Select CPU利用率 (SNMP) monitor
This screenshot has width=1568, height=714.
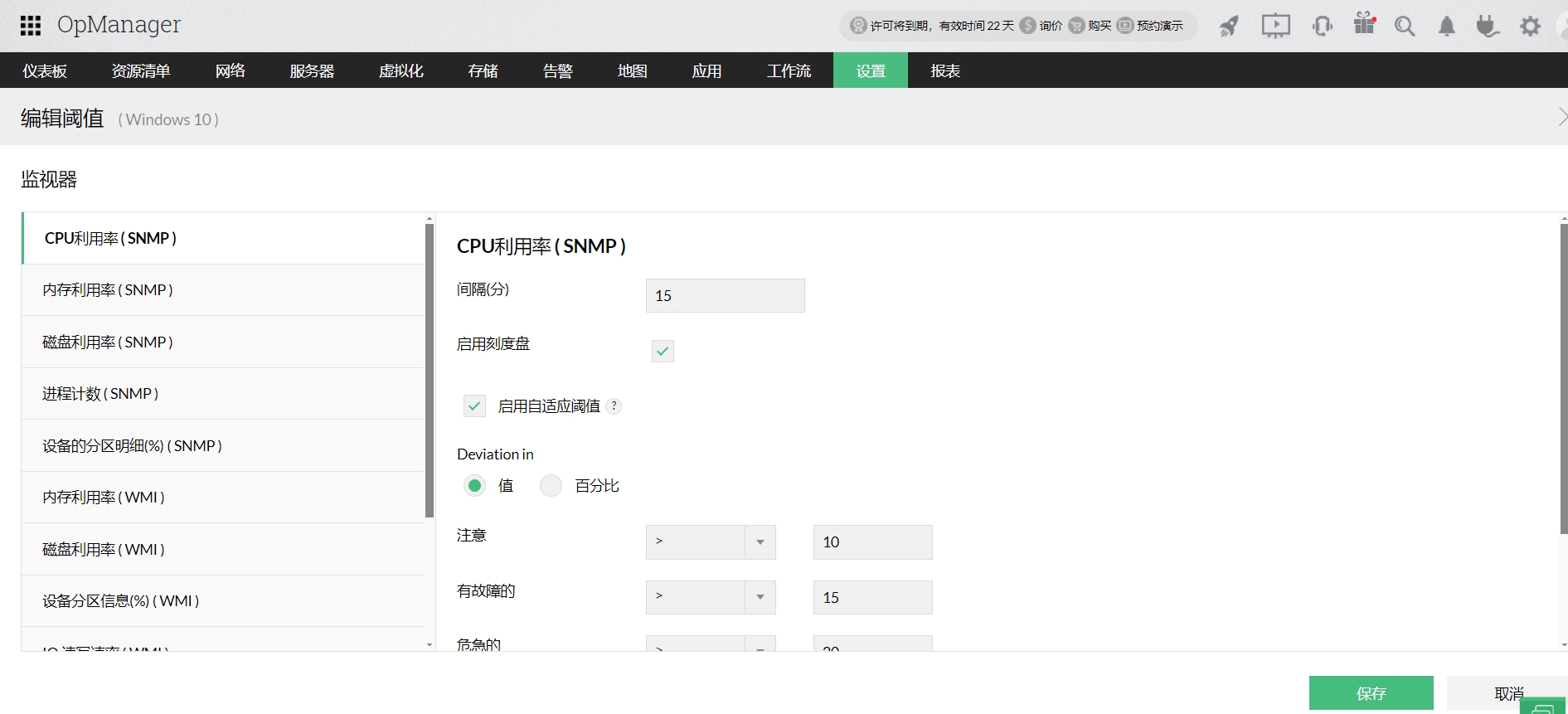(222, 238)
